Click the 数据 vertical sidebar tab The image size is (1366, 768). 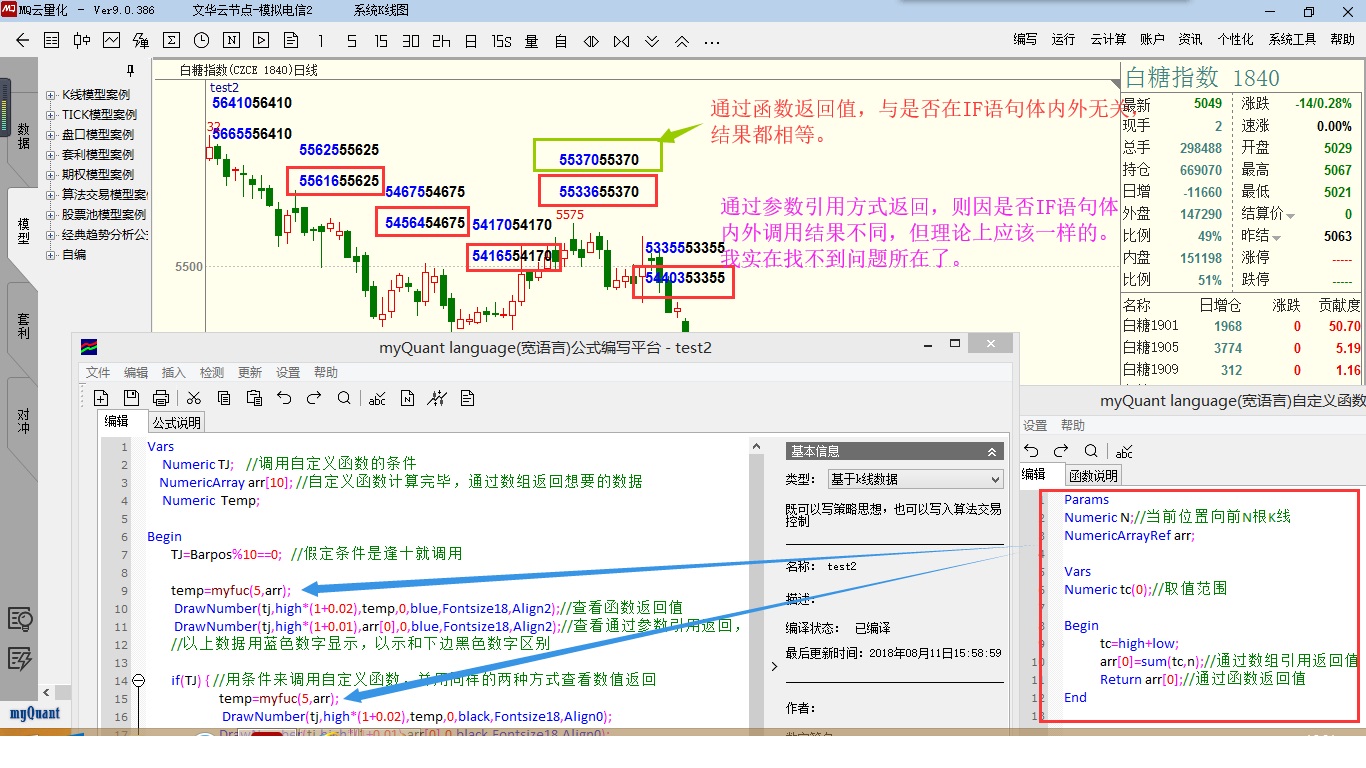coord(23,136)
